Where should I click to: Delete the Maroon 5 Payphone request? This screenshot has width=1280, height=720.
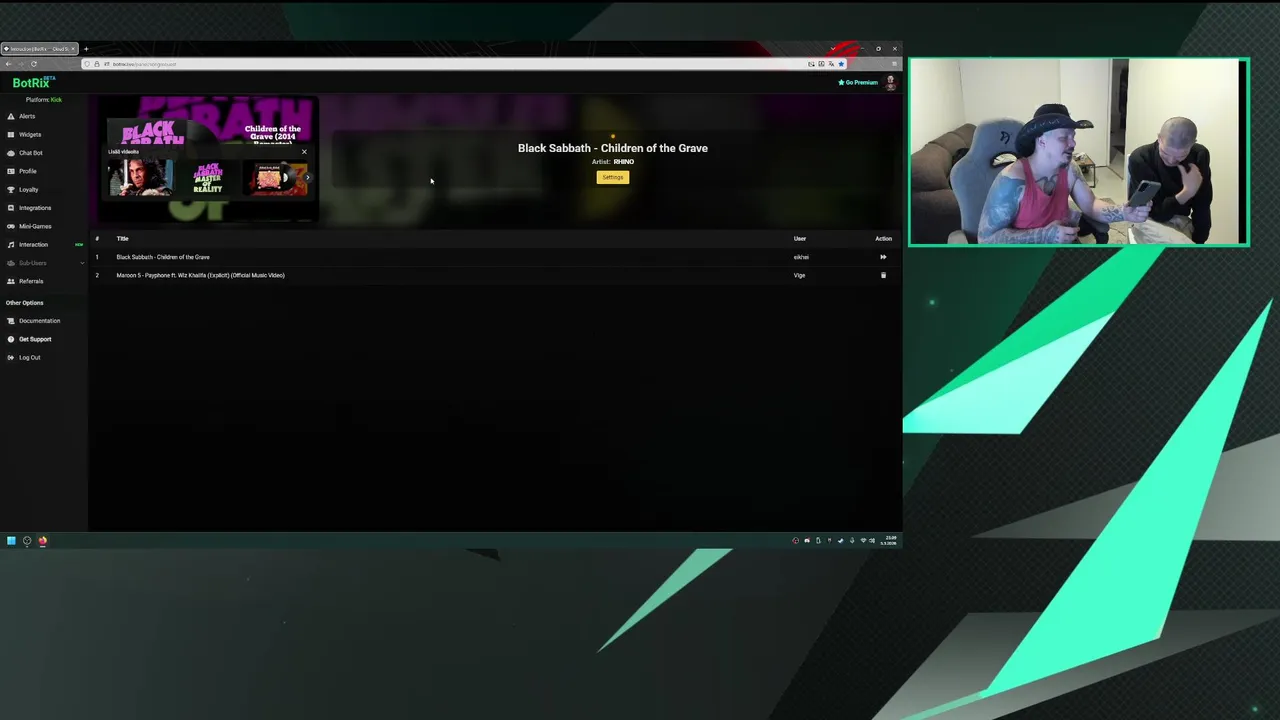coord(883,275)
